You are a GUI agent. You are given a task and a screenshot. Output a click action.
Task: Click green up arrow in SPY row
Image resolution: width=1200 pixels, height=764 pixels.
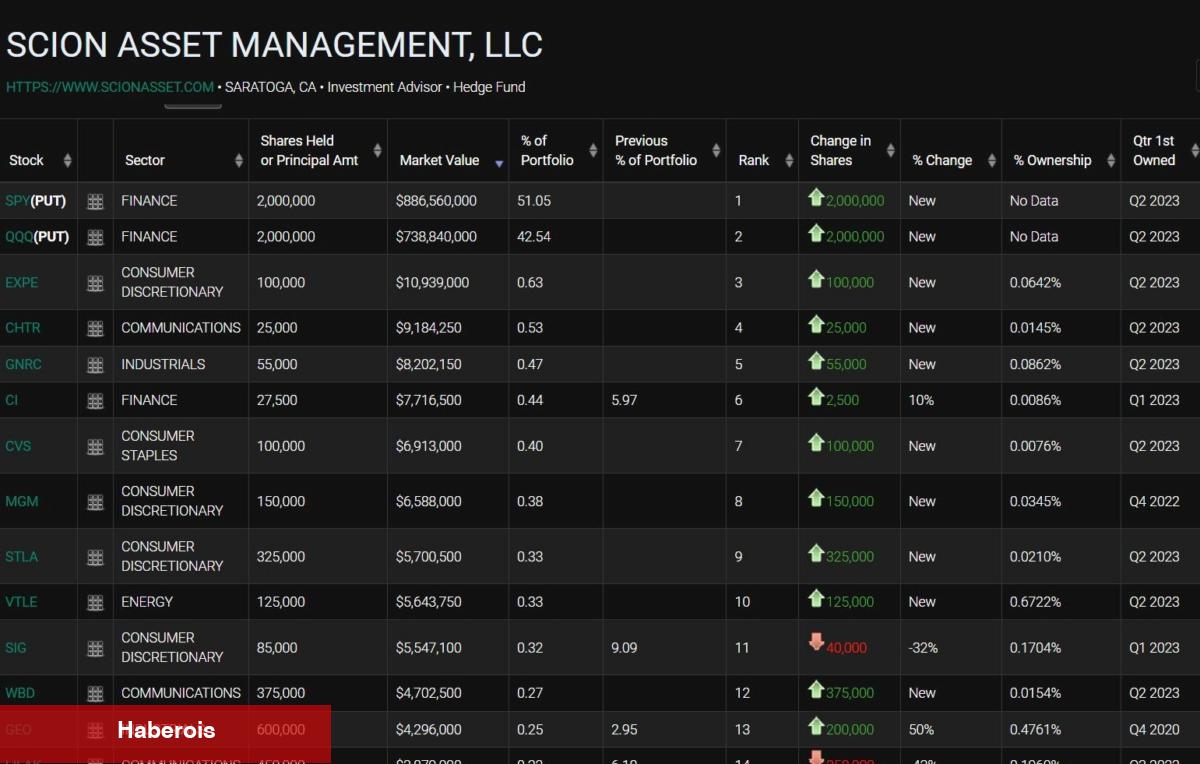[x=816, y=198]
